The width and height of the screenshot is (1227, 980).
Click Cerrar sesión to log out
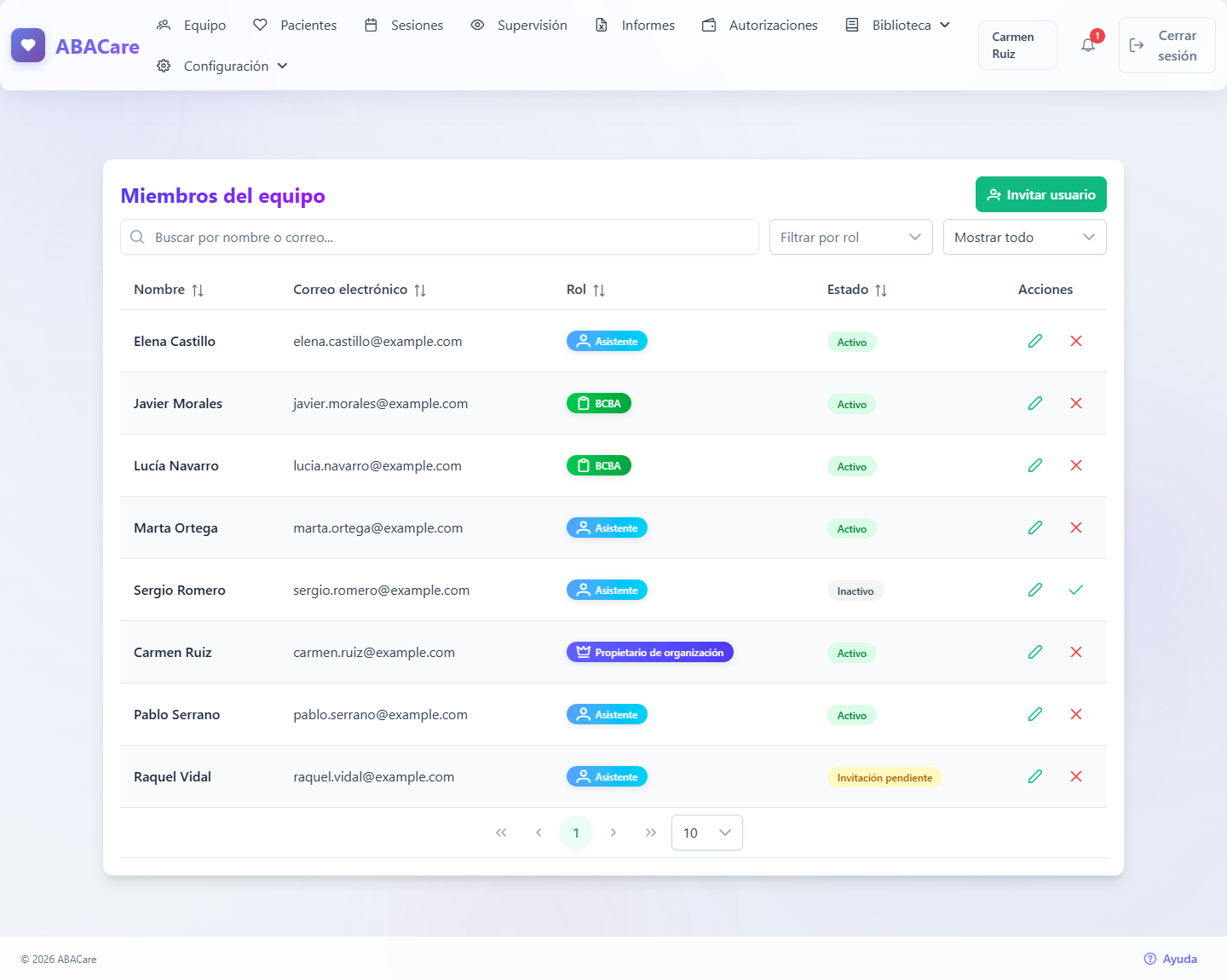coord(1167,45)
